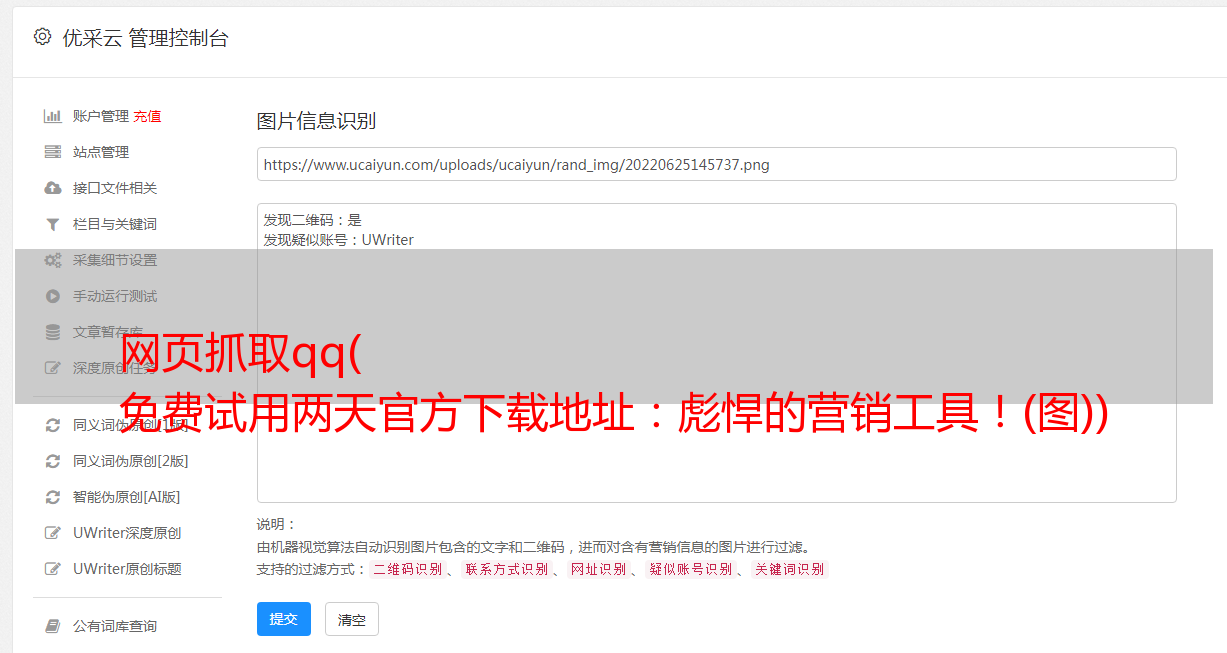Click the edit icon for 深度原创任务
Screen dimensions: 1227x653
coord(53,368)
